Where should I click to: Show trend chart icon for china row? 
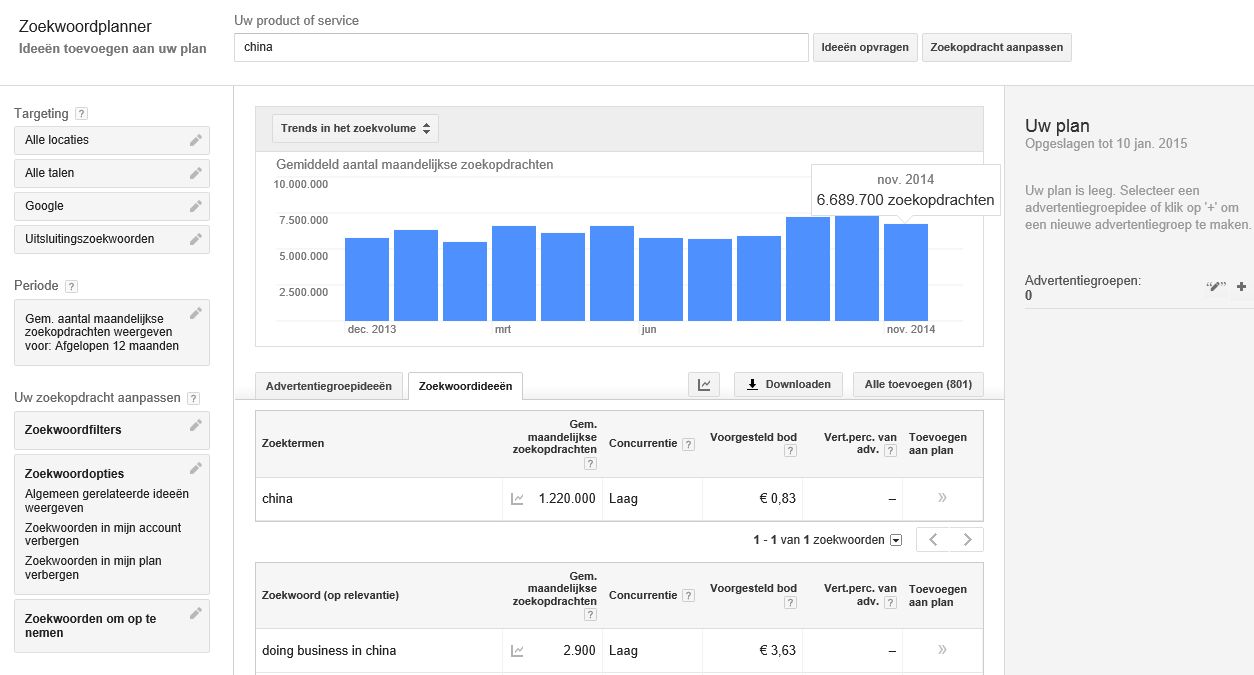tap(517, 499)
